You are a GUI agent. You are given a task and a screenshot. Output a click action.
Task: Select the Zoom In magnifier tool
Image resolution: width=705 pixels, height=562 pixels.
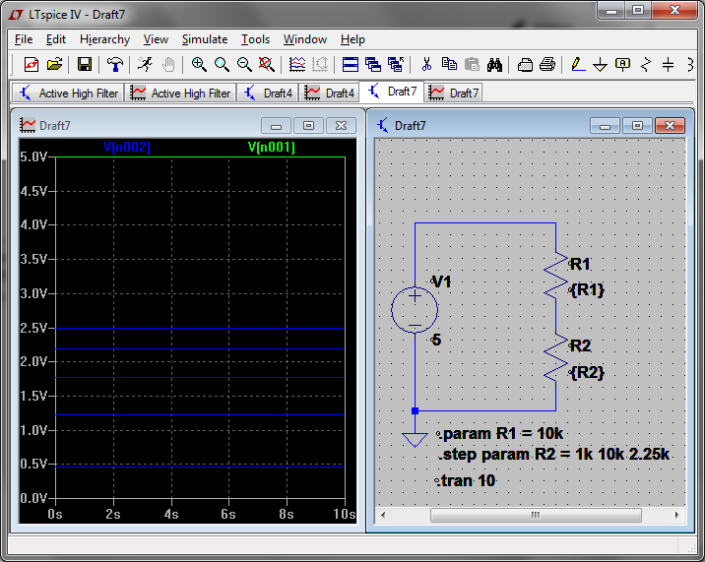click(x=199, y=65)
